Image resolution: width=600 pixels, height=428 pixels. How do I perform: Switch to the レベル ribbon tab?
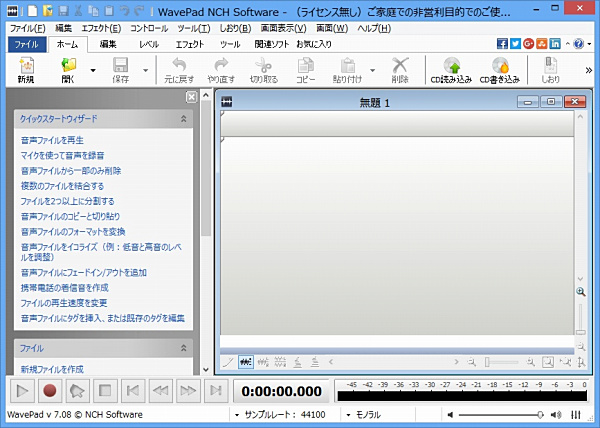(x=148, y=44)
